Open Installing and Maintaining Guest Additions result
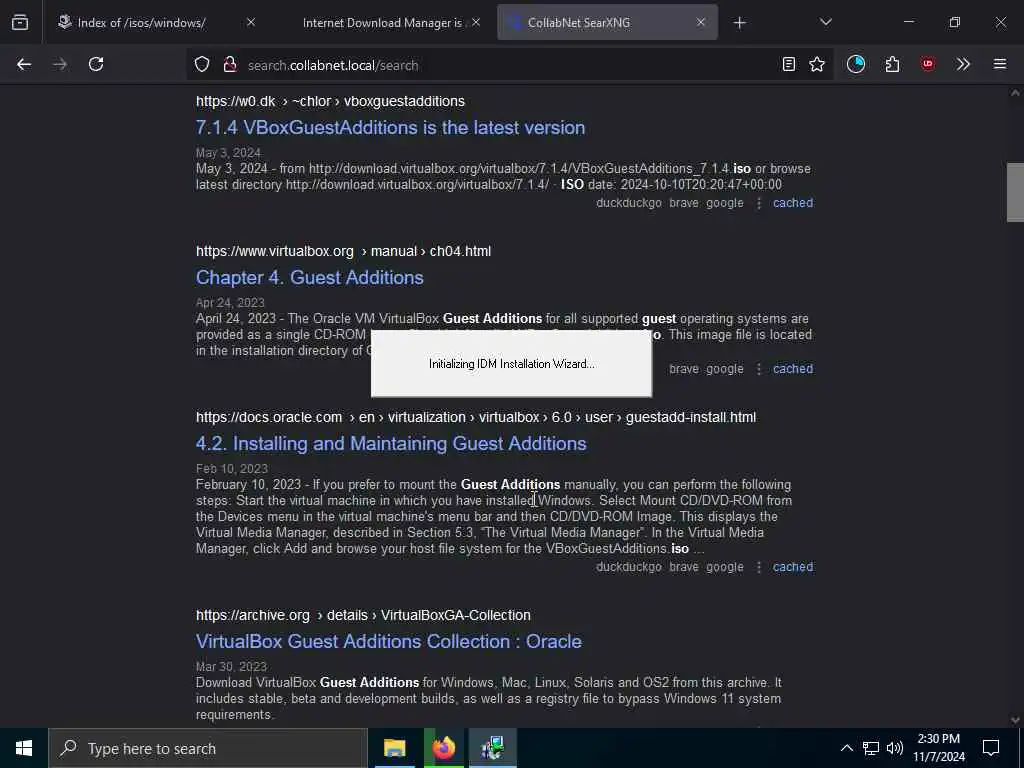The image size is (1024, 768). coord(391,443)
